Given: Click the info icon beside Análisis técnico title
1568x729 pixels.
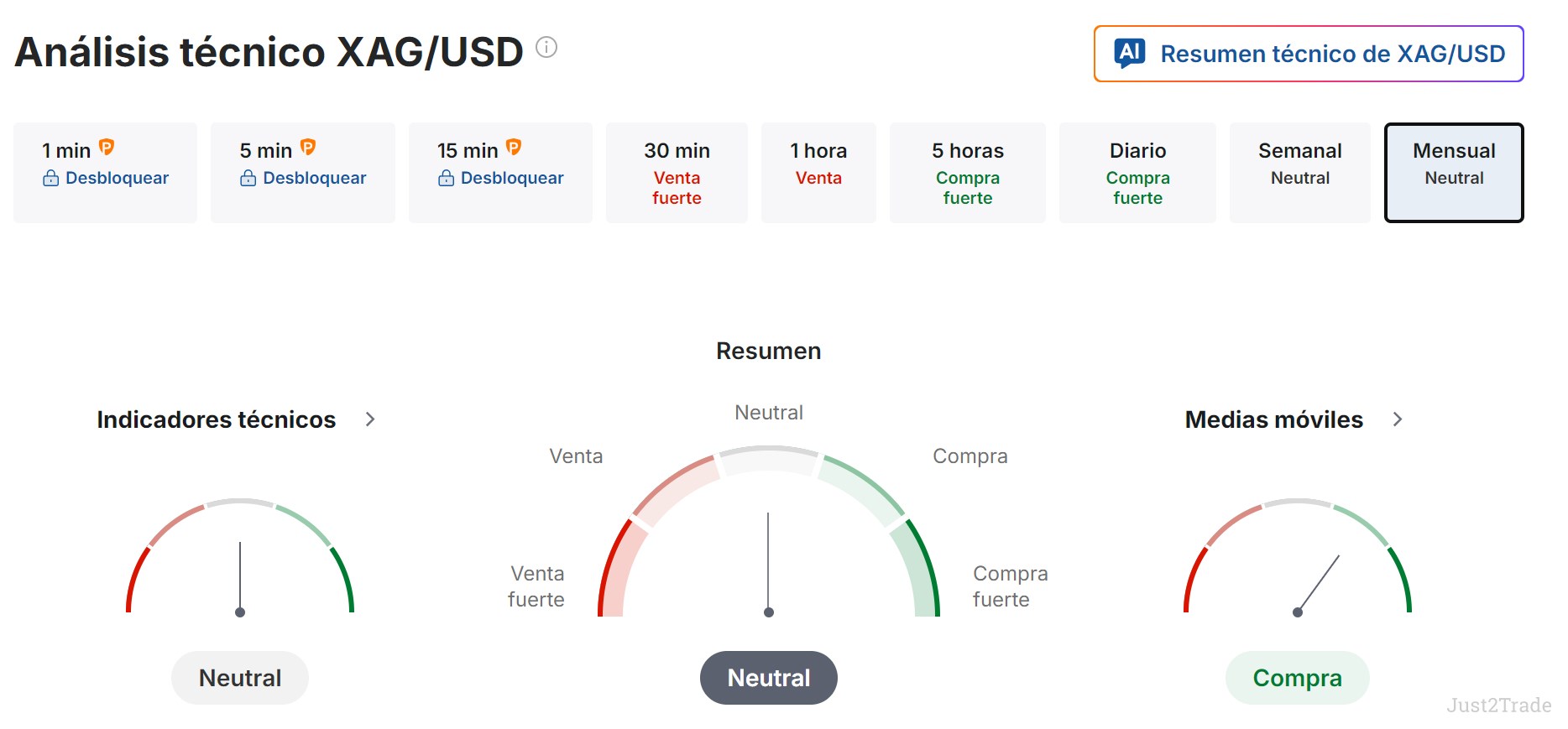Looking at the screenshot, I should click(x=546, y=47).
